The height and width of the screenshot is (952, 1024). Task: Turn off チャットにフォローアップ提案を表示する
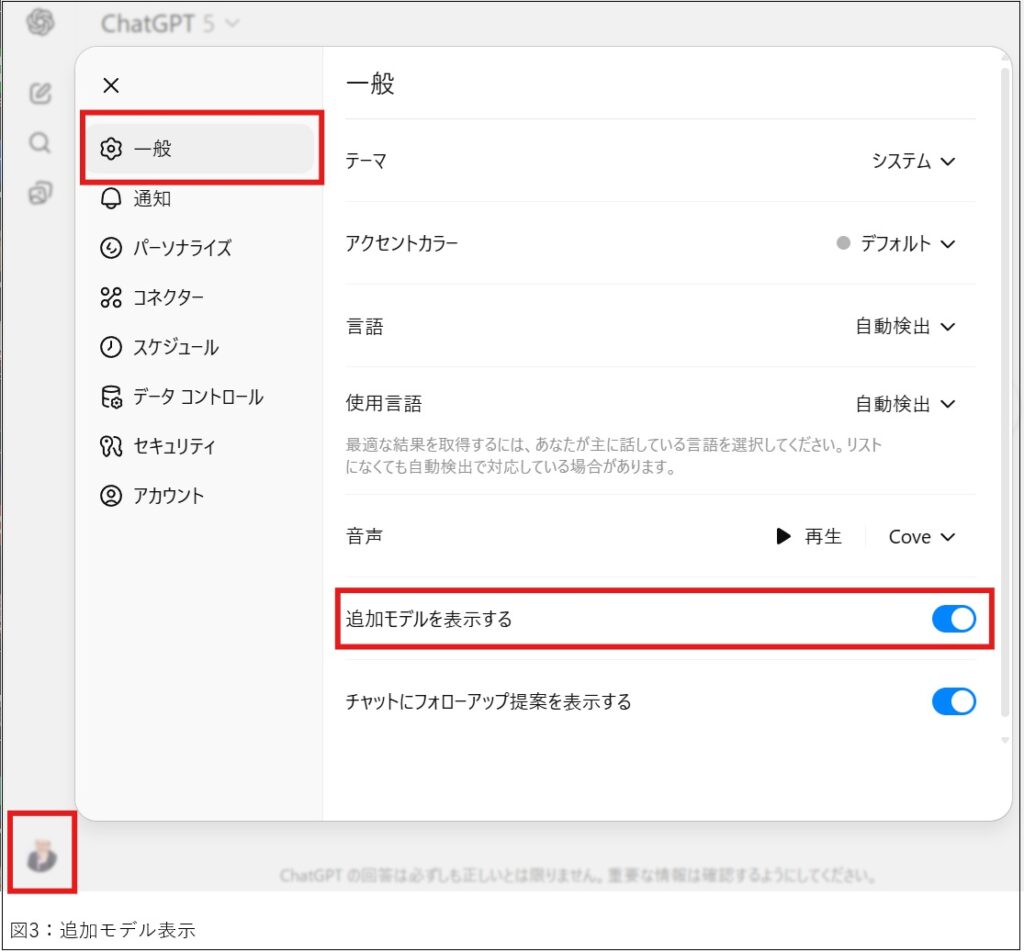954,701
